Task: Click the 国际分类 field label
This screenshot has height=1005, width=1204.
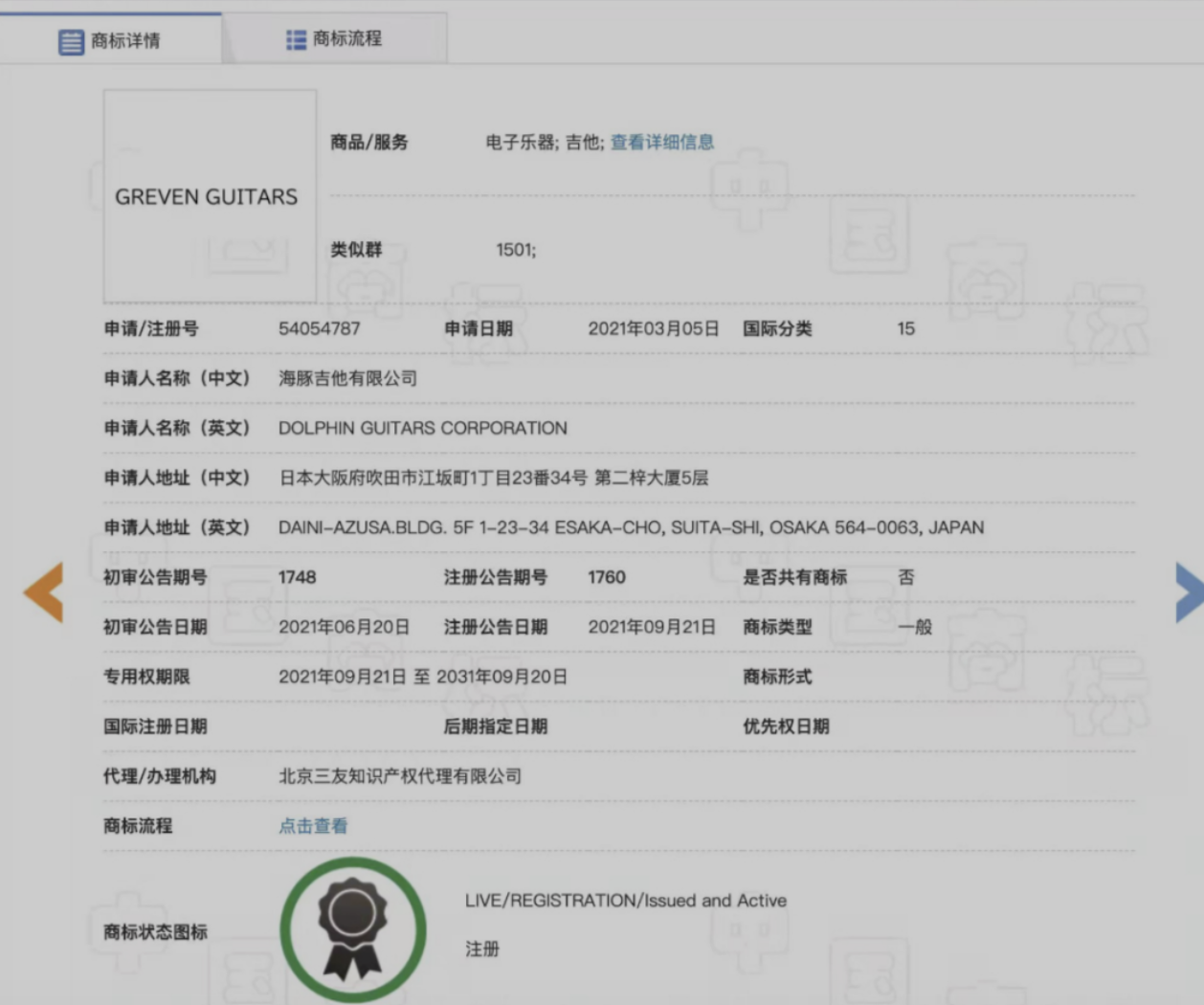Action: [x=777, y=329]
